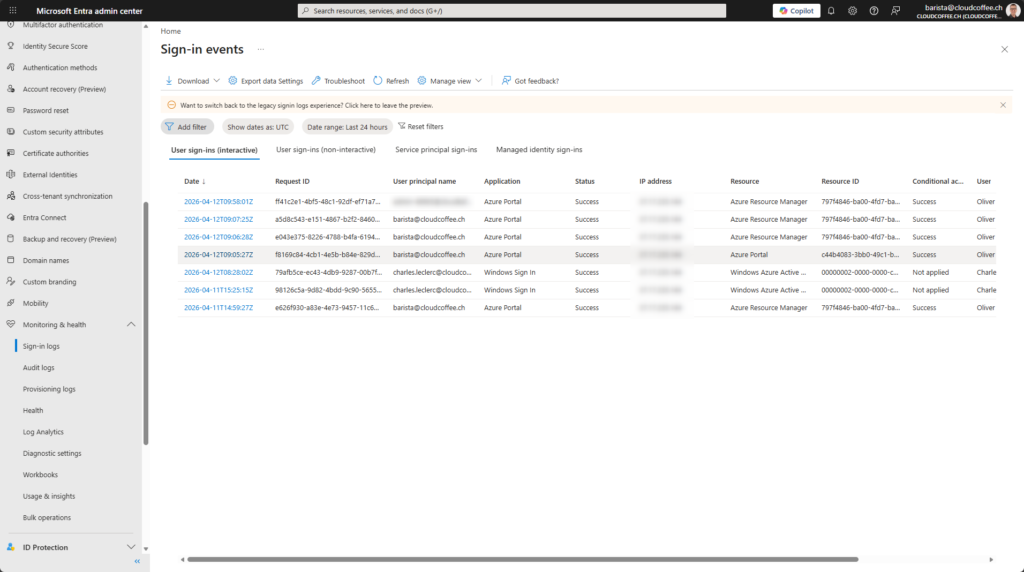Image resolution: width=1024 pixels, height=572 pixels.
Task: Click the Home breadcrumb link
Action: pos(170,31)
